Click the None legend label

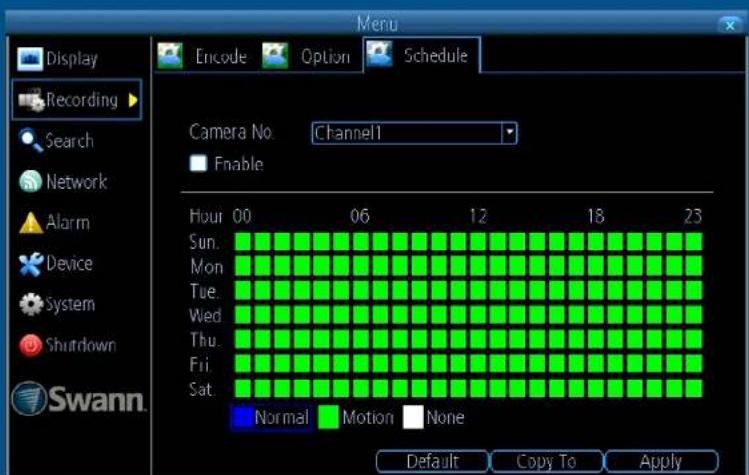point(445,418)
